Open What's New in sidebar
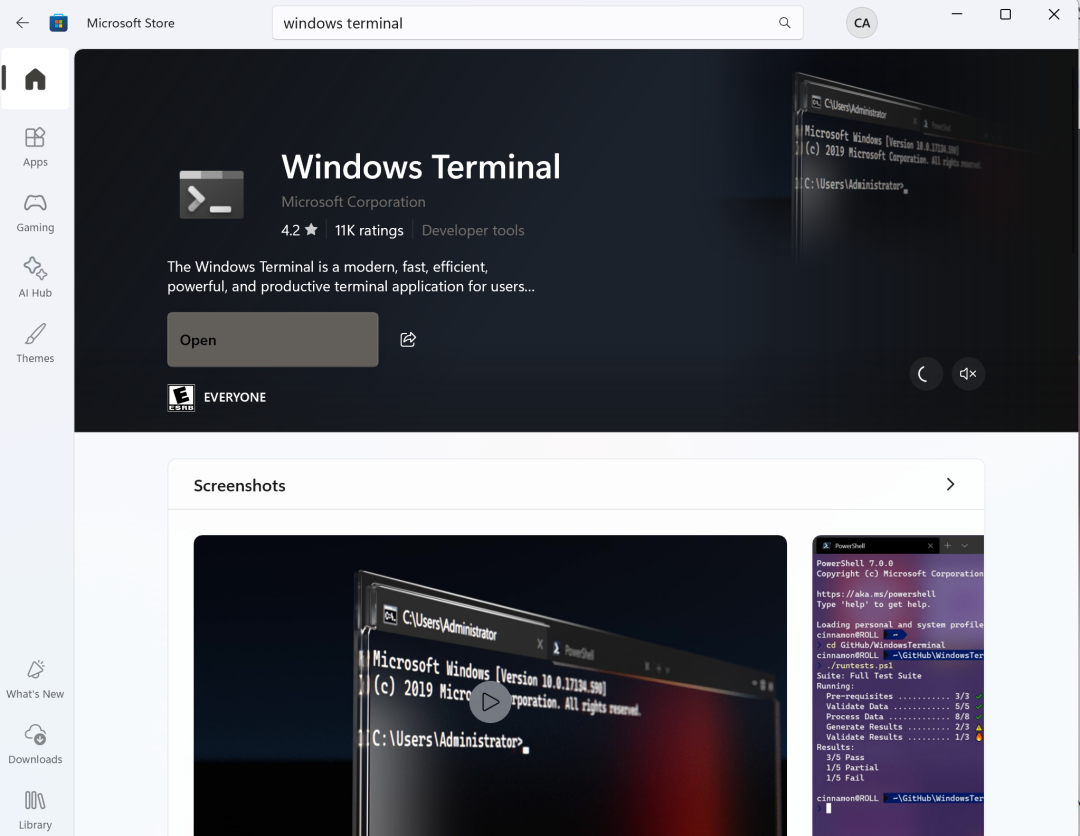Image resolution: width=1080 pixels, height=836 pixels. 35,679
